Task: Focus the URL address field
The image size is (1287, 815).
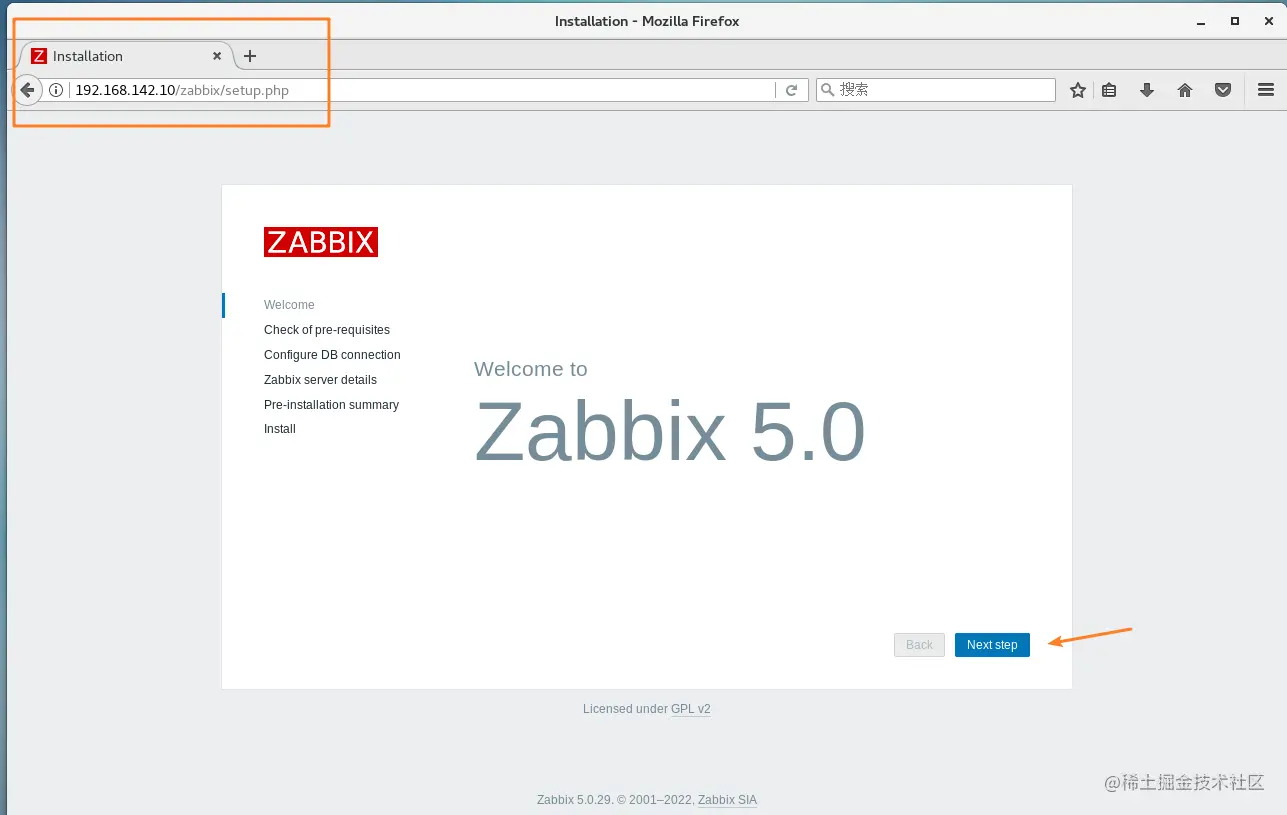Action: click(423, 90)
